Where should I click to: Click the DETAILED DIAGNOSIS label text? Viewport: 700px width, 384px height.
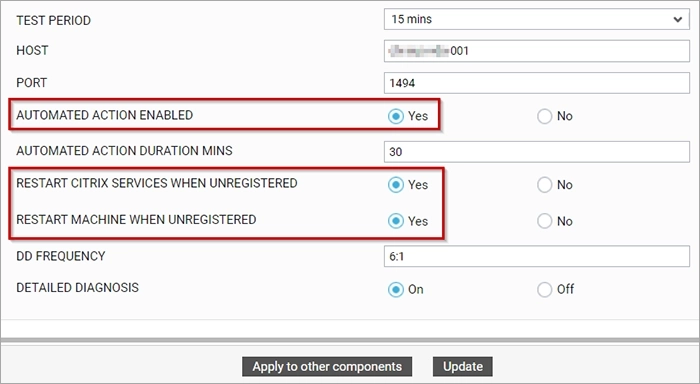tap(78, 288)
